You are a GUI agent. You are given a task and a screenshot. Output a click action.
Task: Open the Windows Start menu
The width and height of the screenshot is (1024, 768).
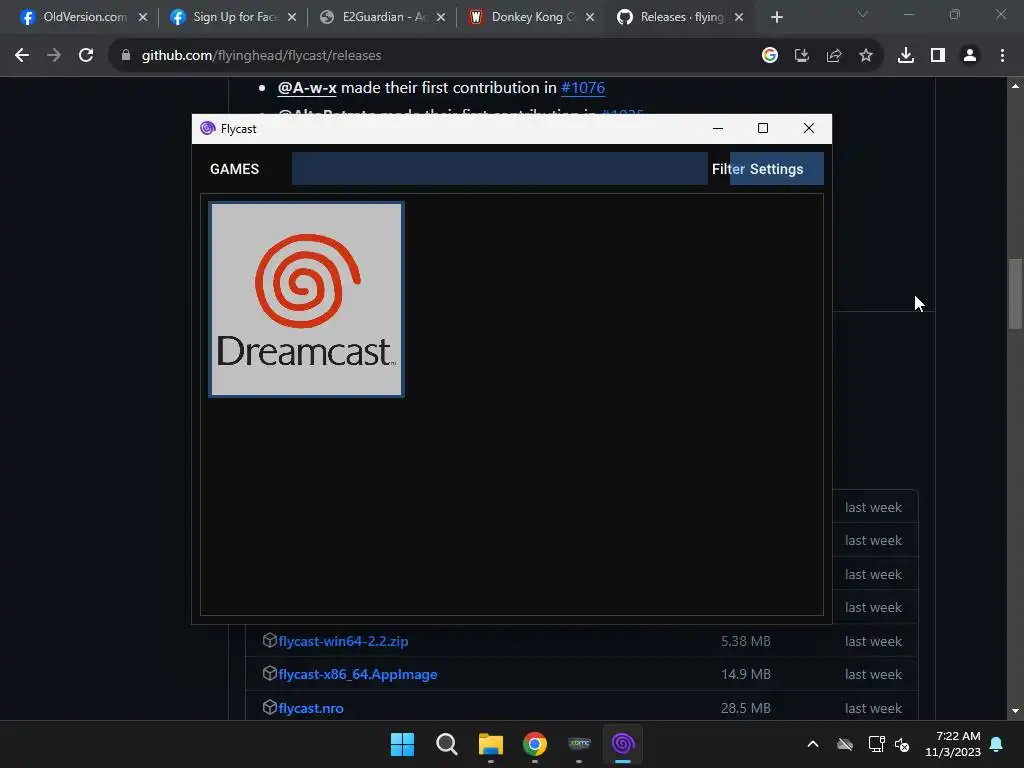[402, 744]
